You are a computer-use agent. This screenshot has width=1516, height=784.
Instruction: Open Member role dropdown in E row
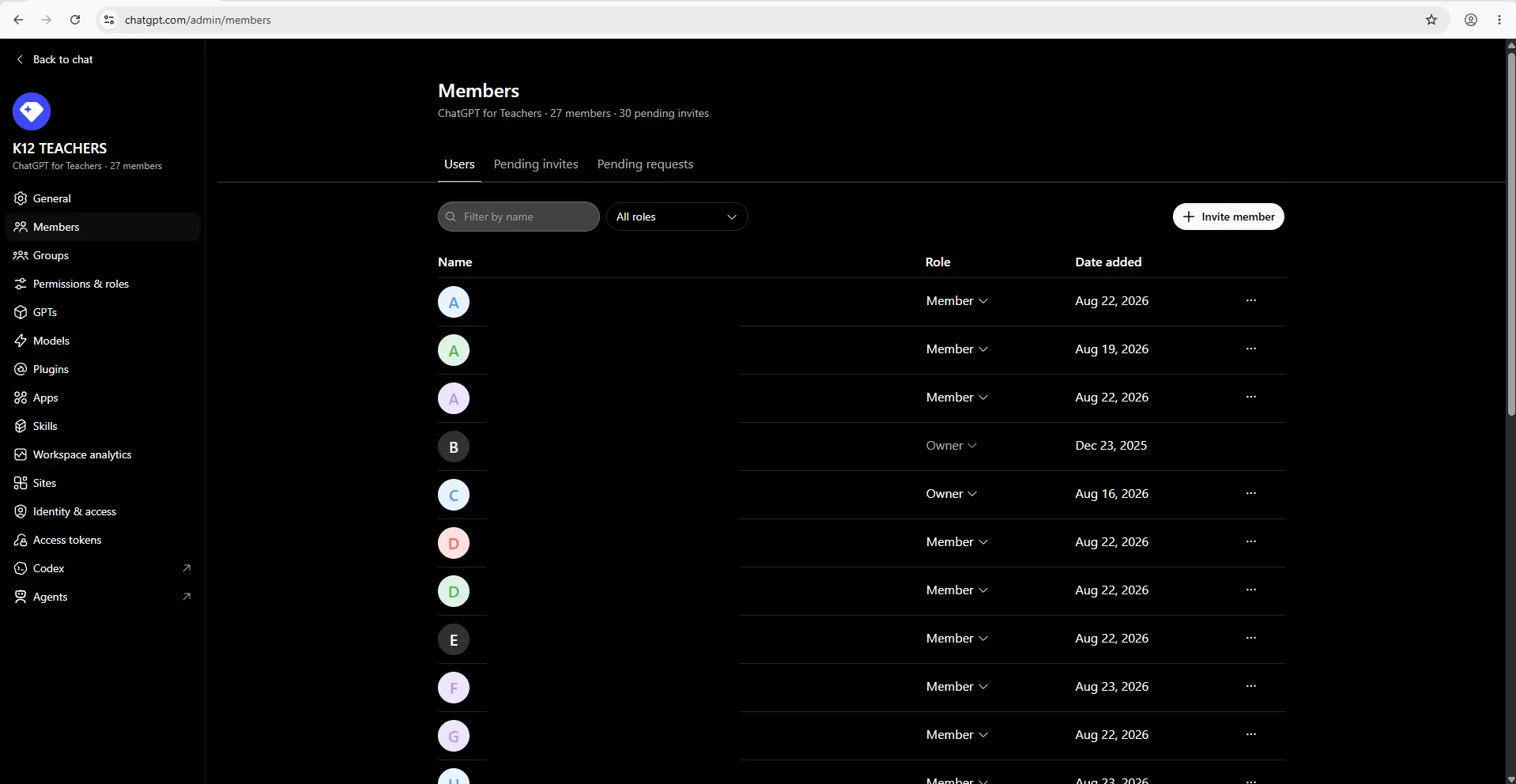point(957,639)
